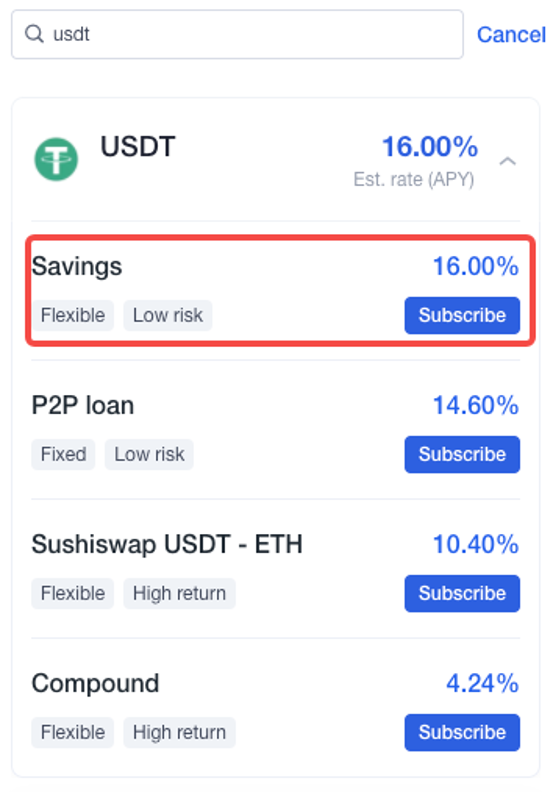Subscribe to the Savings product
This screenshot has height=793, width=554.
pyautogui.click(x=462, y=315)
